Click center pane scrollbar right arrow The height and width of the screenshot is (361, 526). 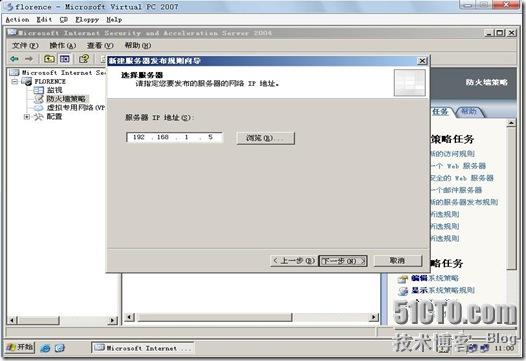374,317
